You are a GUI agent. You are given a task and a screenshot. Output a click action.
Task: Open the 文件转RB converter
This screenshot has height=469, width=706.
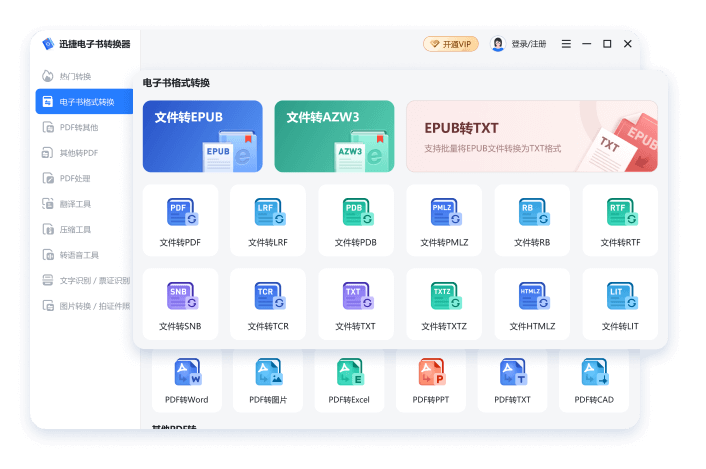point(532,221)
